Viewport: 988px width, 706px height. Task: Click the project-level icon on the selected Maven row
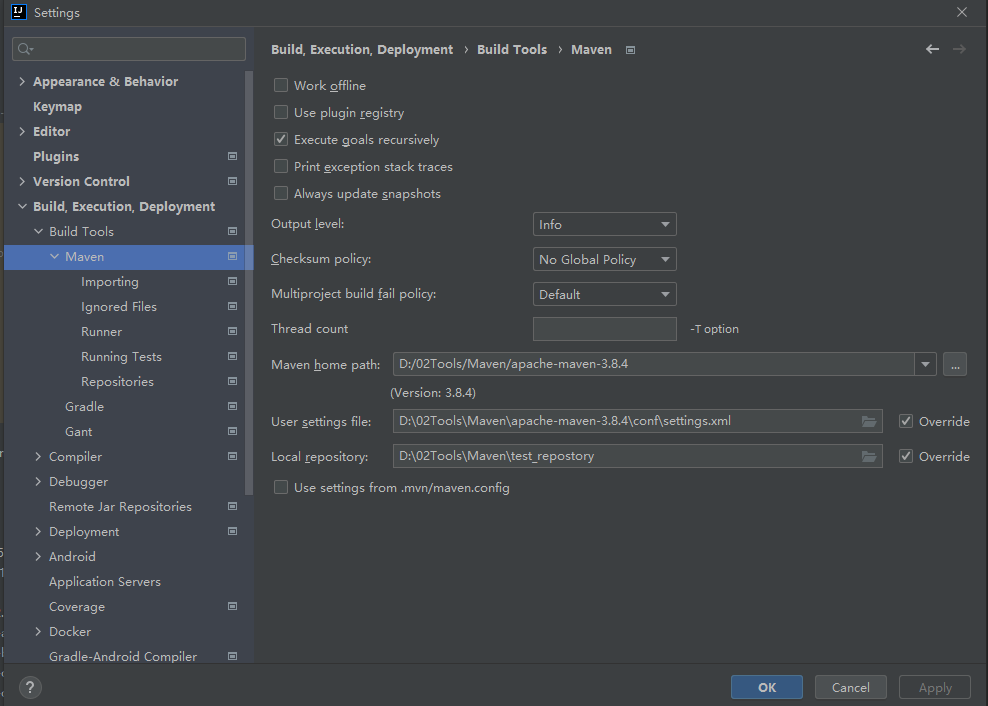[233, 257]
